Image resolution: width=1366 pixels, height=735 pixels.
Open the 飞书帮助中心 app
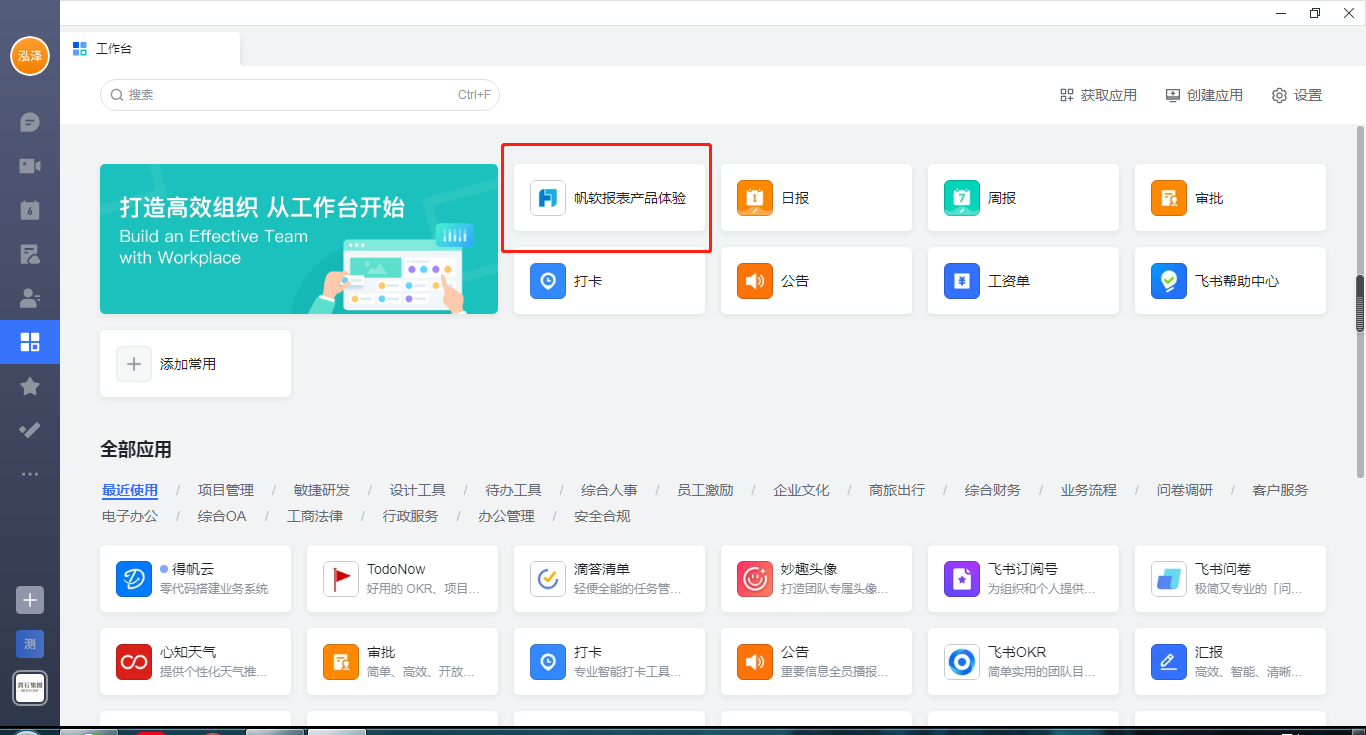tap(1230, 281)
